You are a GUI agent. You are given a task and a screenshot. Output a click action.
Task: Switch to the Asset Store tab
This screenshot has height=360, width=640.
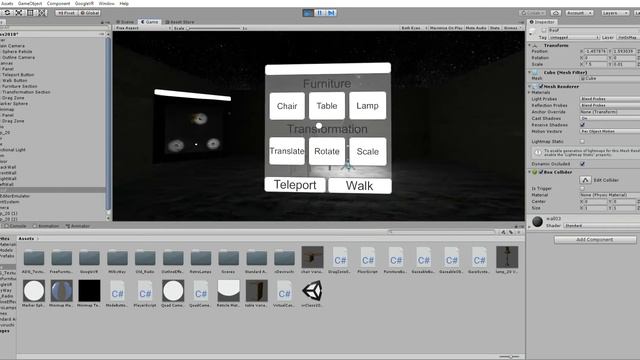point(180,22)
